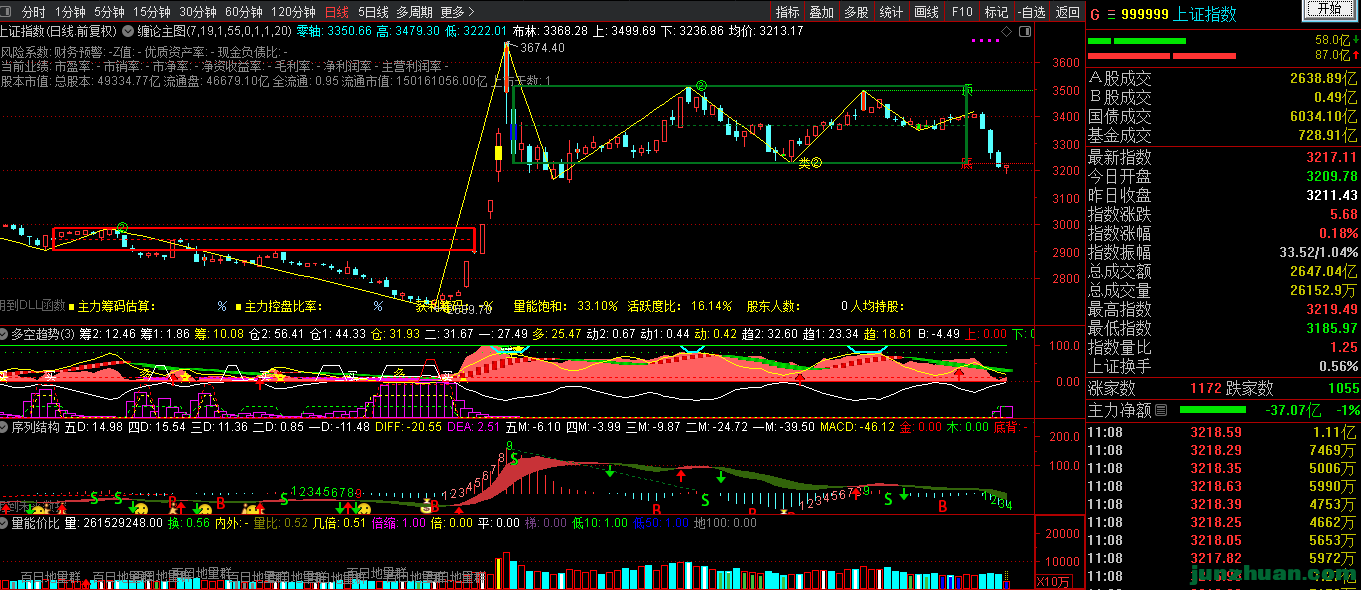
Task: Click 量能饱和 33.10% readout
Action: pos(566,306)
